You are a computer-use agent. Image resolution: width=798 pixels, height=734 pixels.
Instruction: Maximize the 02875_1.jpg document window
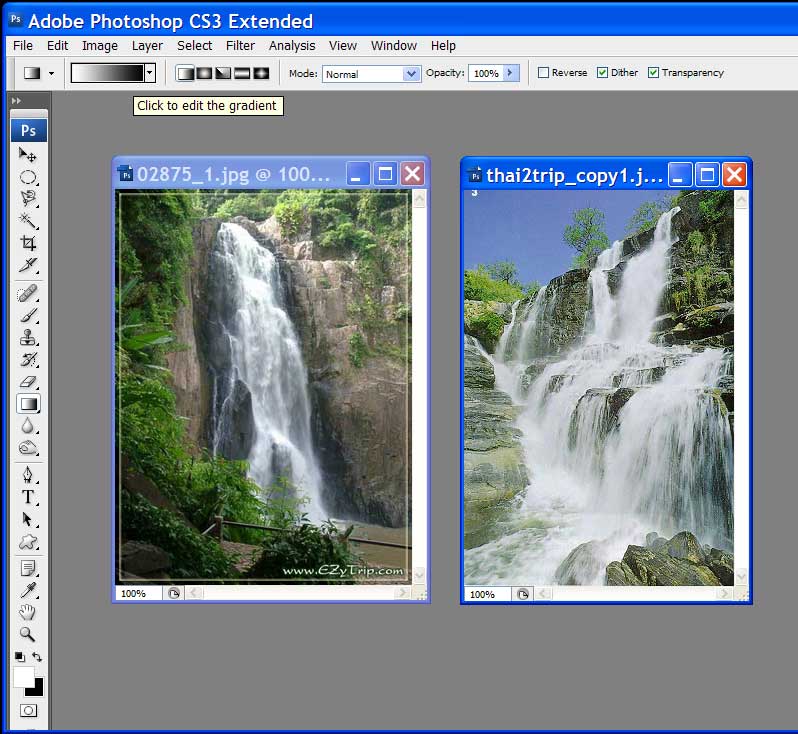pyautogui.click(x=385, y=174)
